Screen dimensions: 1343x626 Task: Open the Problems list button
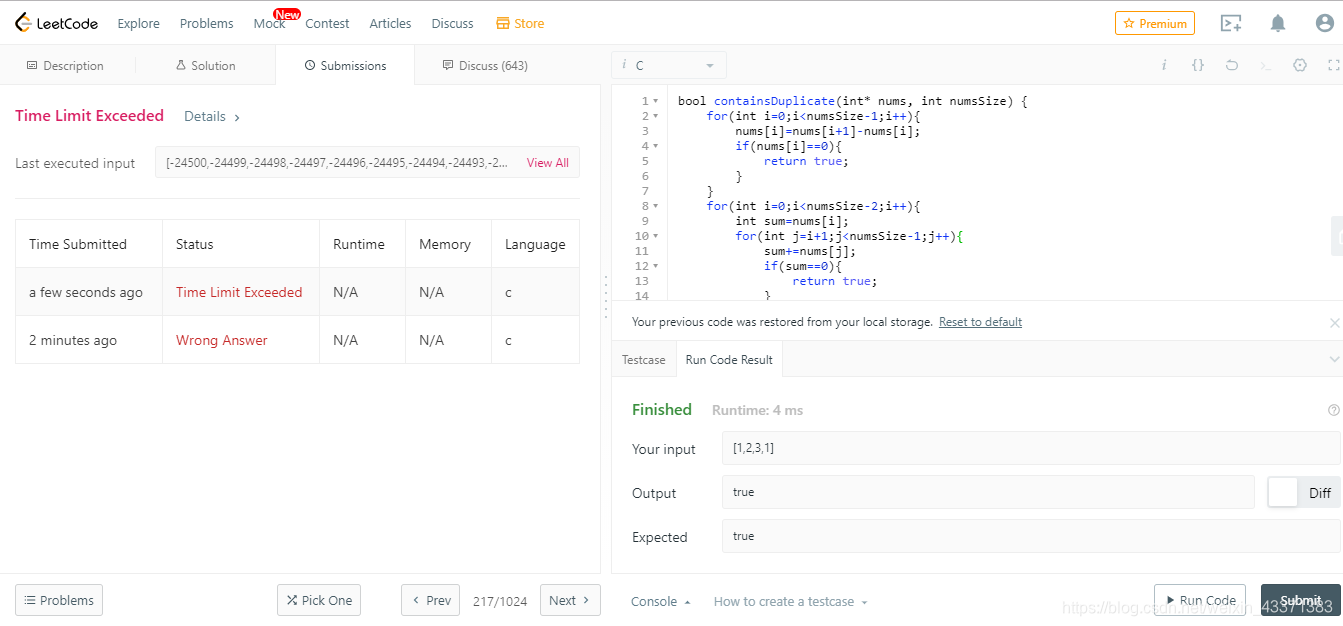pos(59,600)
